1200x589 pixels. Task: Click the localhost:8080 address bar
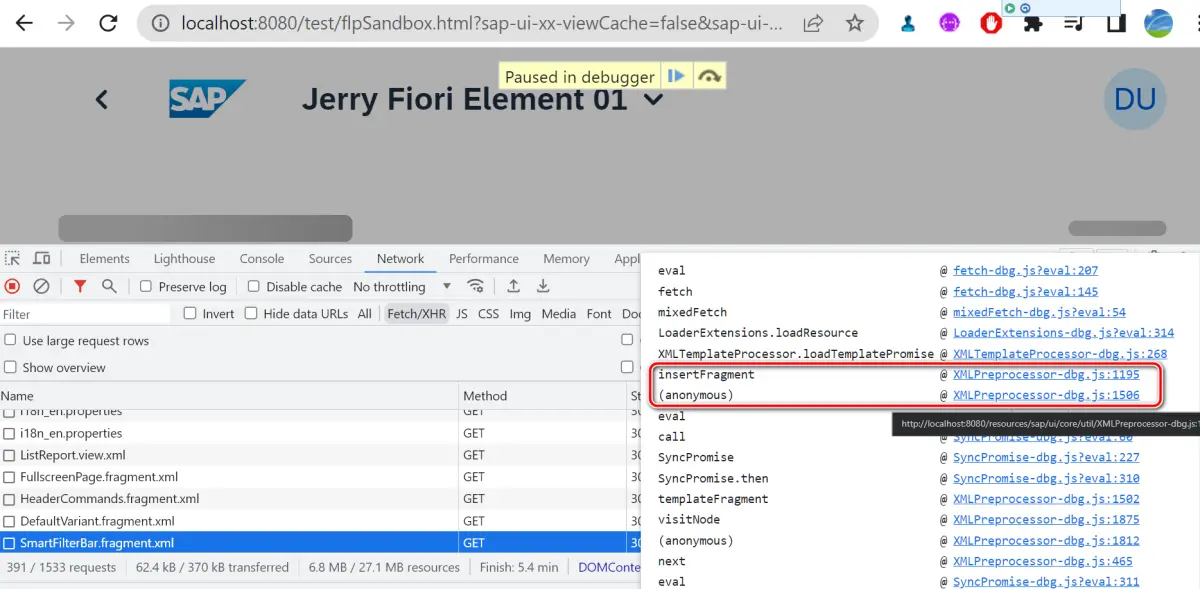tap(480, 22)
